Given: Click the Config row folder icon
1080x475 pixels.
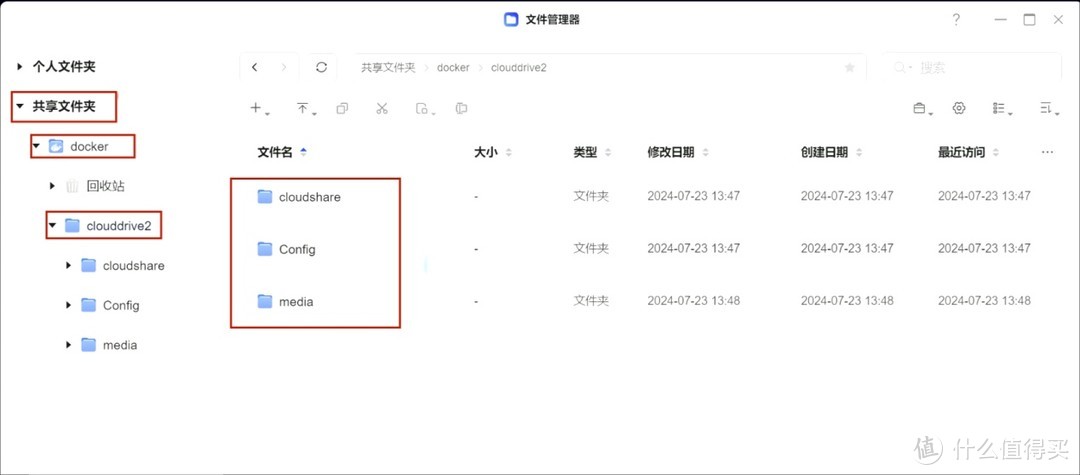Looking at the screenshot, I should pos(265,249).
